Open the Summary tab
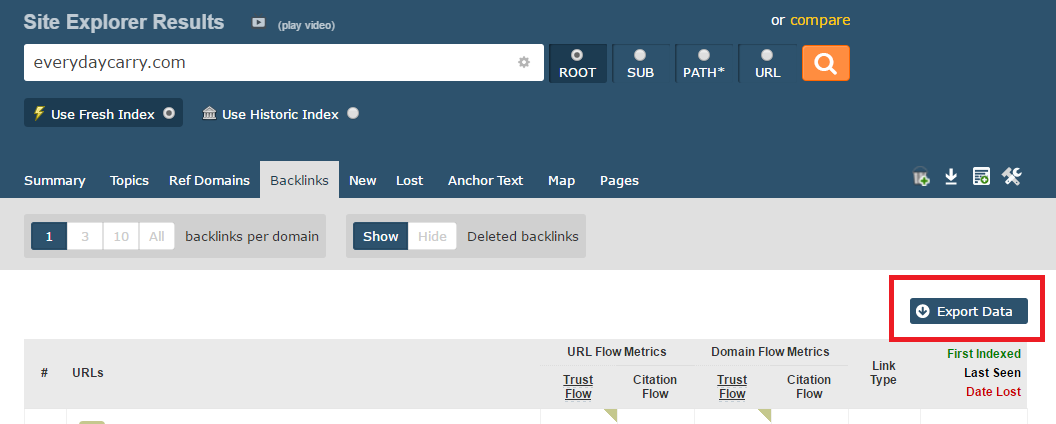This screenshot has height=424, width=1056. [55, 180]
